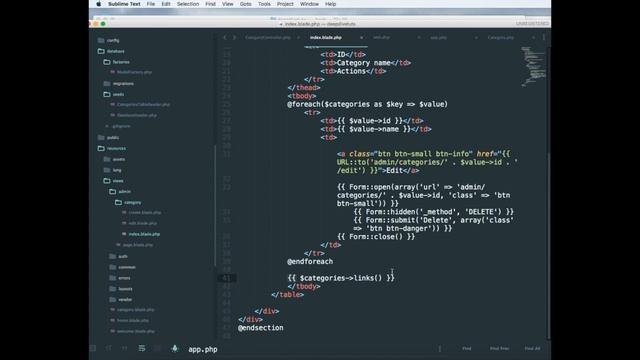The height and width of the screenshot is (360, 640).
Task: Close the web.php tab
Action: pyautogui.click(x=419, y=38)
